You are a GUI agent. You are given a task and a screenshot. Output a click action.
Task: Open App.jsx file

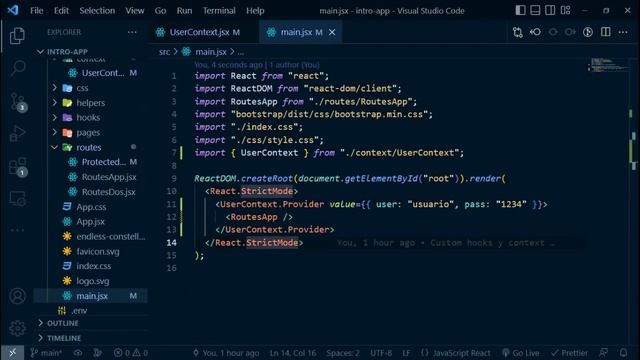tap(91, 222)
